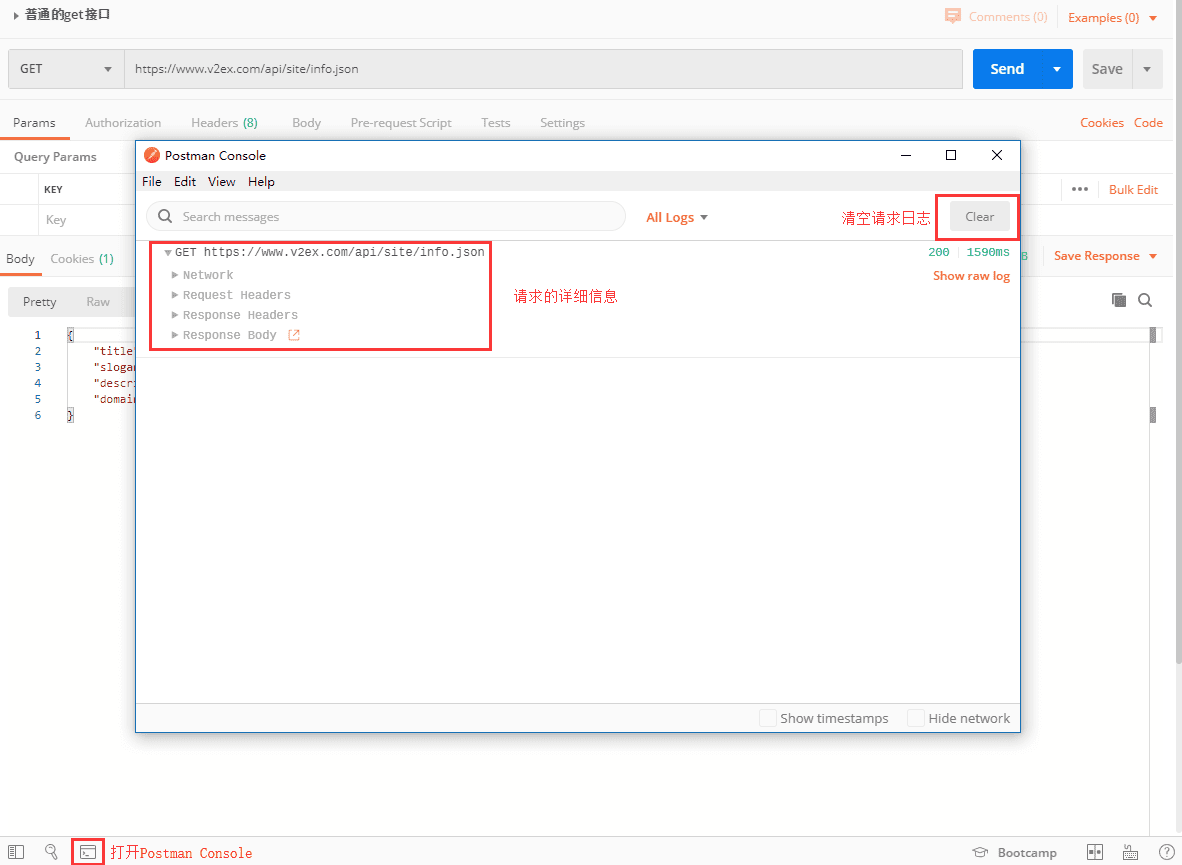Open the Code link

click(1148, 122)
